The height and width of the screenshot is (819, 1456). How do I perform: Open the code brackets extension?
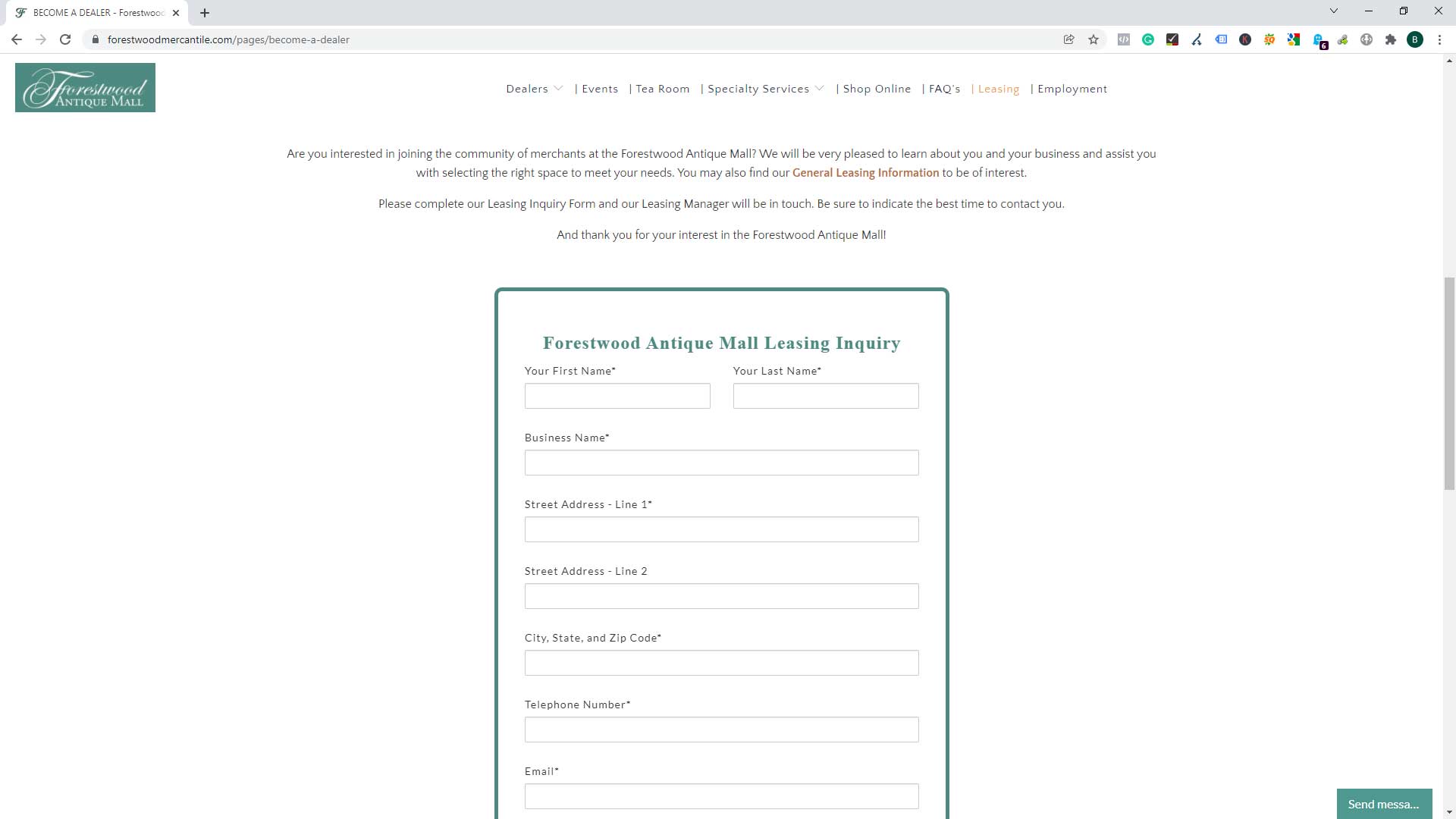click(1124, 39)
